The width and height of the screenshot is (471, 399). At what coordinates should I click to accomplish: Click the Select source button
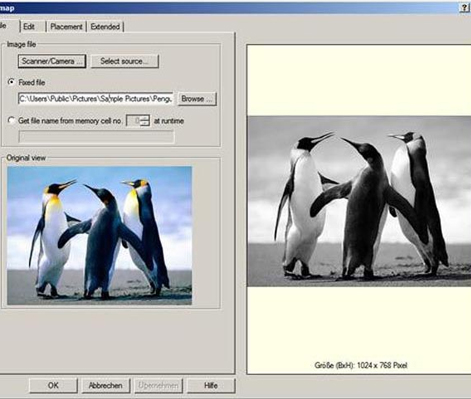(125, 61)
